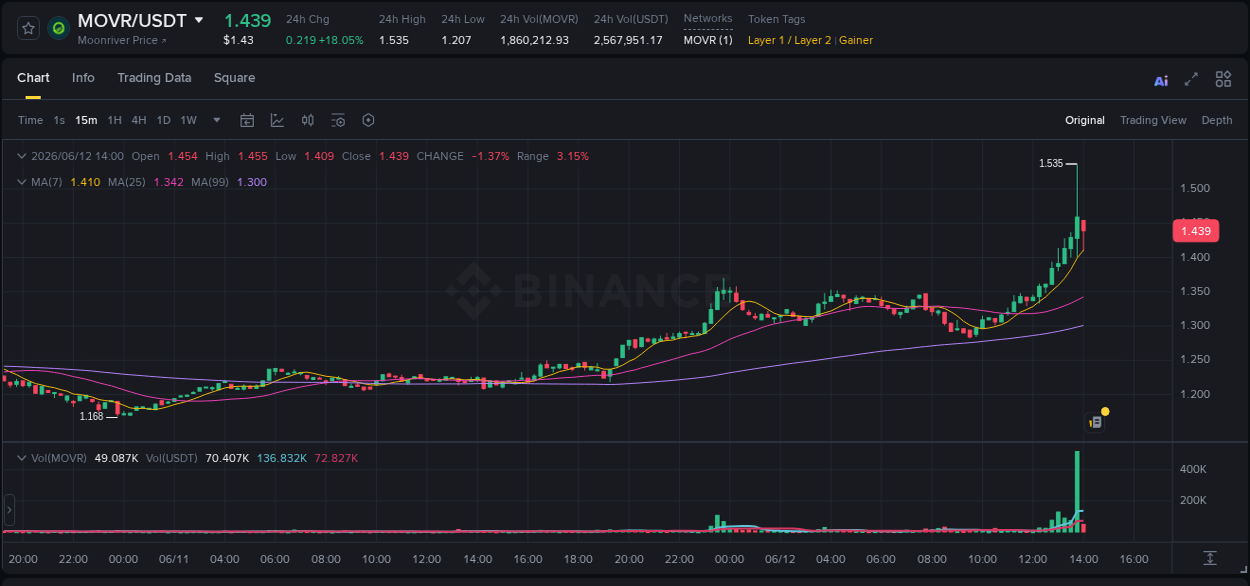Click the Range 3.15% readout
Screen dimensions: 1250x586
(x=553, y=156)
